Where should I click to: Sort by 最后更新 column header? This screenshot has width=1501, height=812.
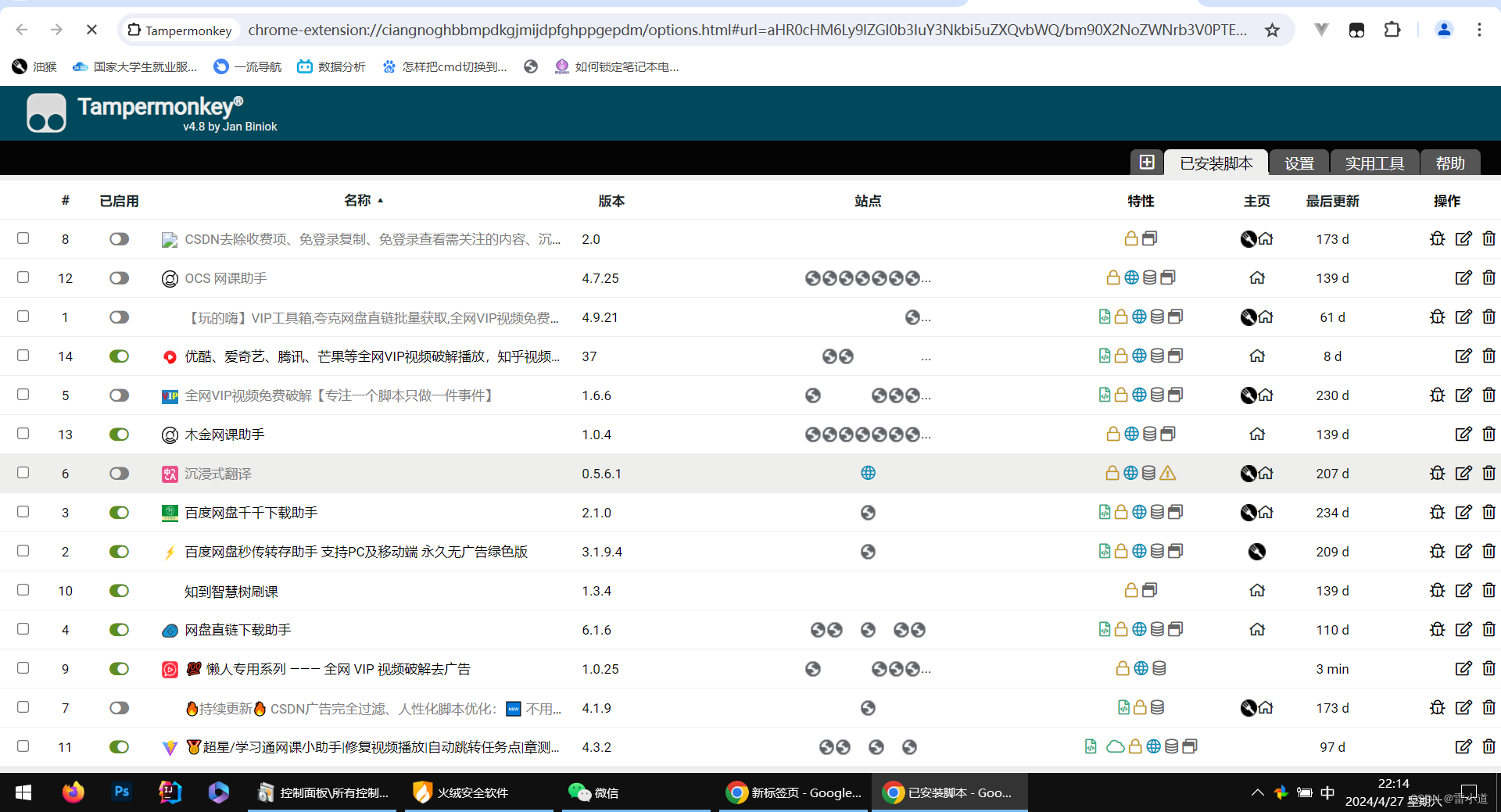(x=1333, y=201)
